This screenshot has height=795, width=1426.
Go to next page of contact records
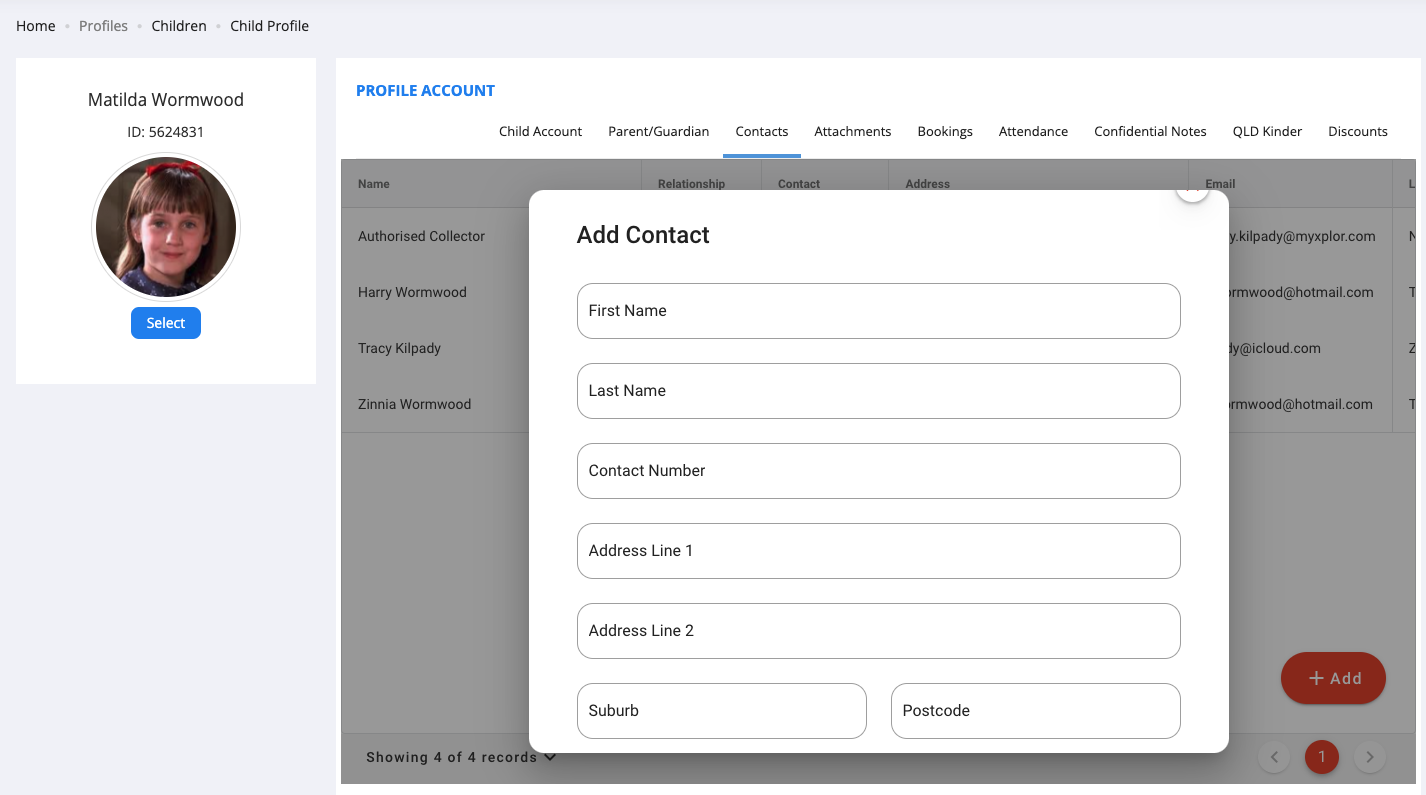pos(1370,757)
